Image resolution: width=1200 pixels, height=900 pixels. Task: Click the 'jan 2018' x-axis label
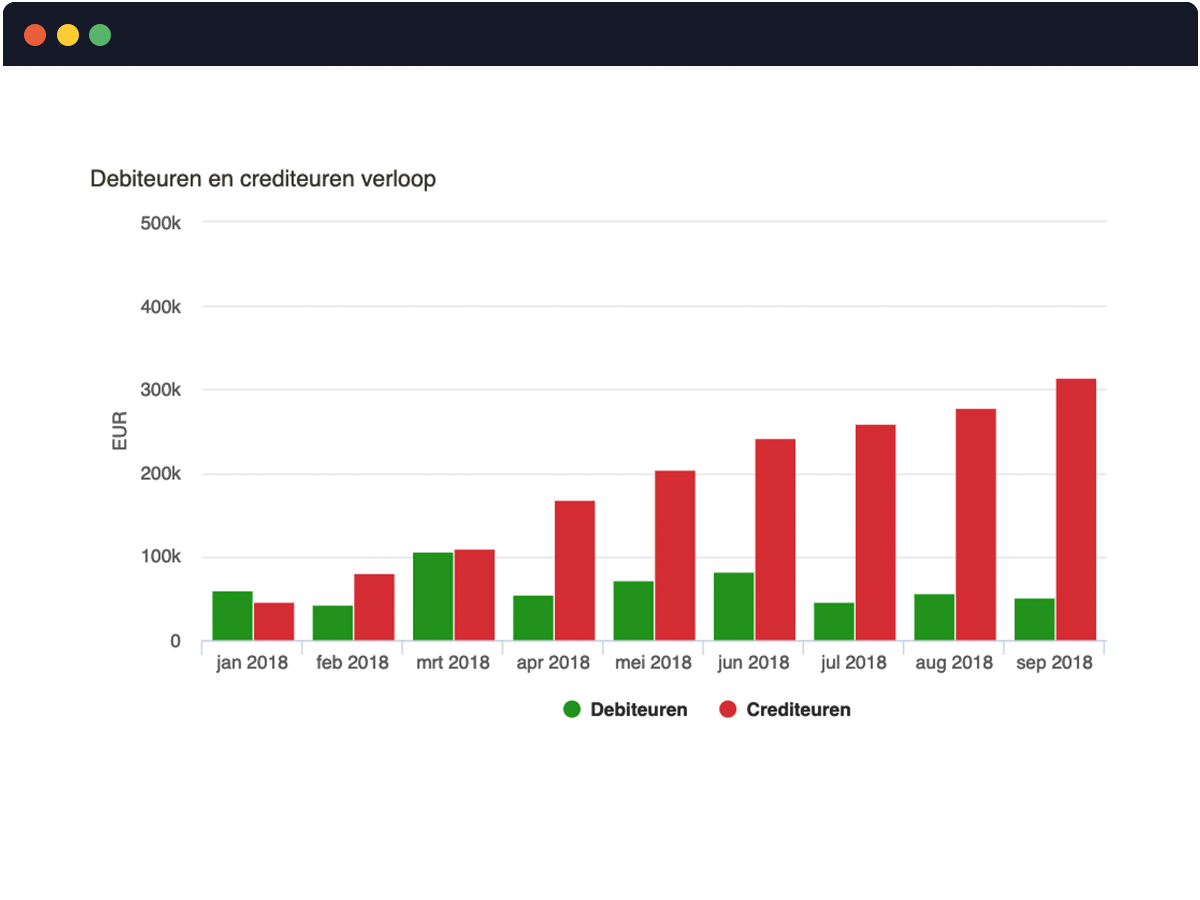(252, 663)
